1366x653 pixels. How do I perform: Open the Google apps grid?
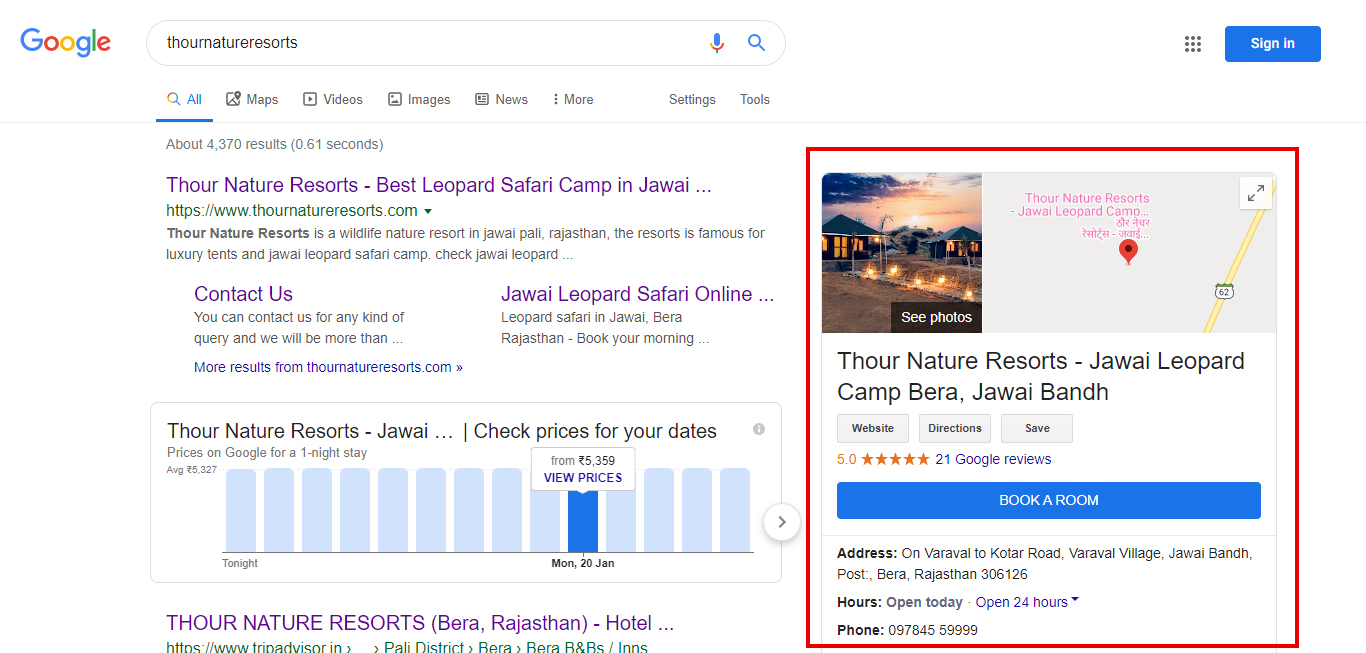click(x=1192, y=44)
